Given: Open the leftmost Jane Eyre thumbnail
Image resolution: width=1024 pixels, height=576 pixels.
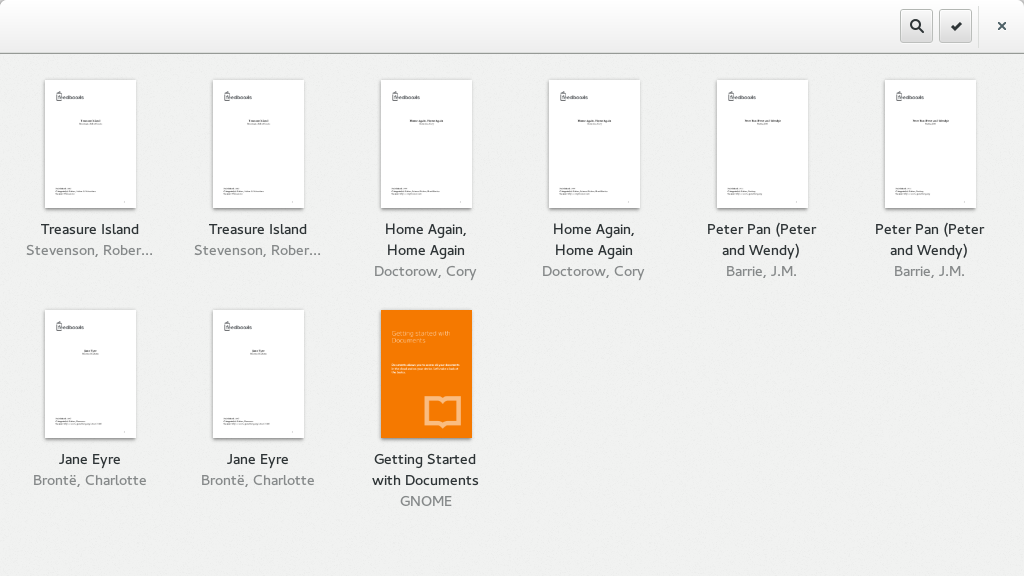Looking at the screenshot, I should (x=90, y=373).
